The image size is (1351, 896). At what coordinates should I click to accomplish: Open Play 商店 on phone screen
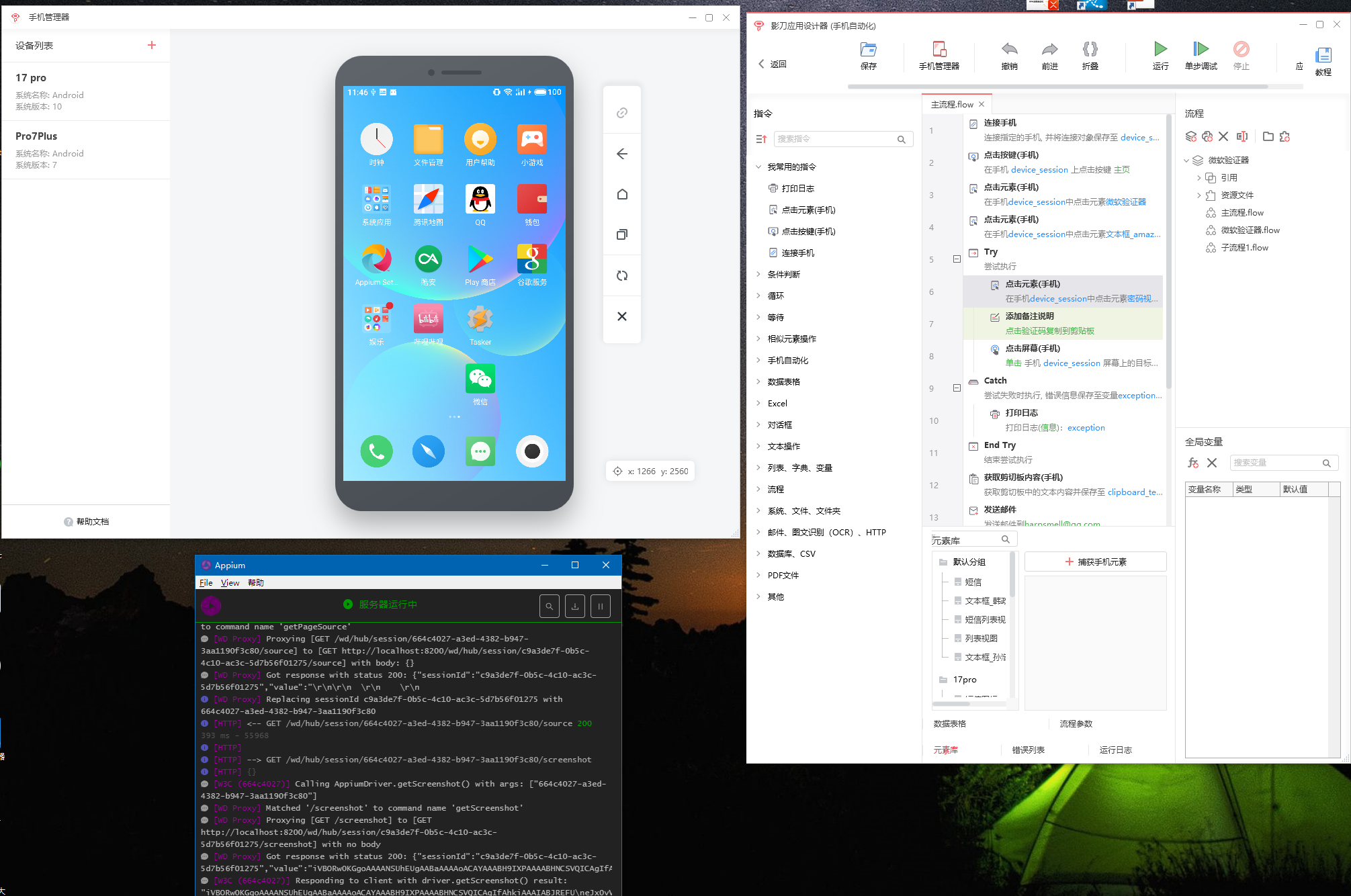[480, 265]
